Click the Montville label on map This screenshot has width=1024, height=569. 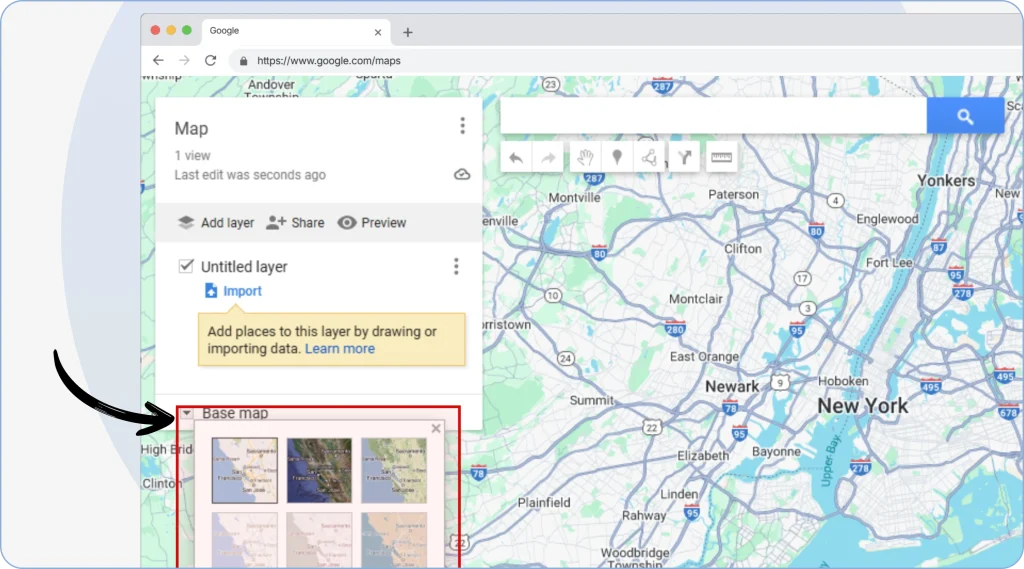pos(574,197)
